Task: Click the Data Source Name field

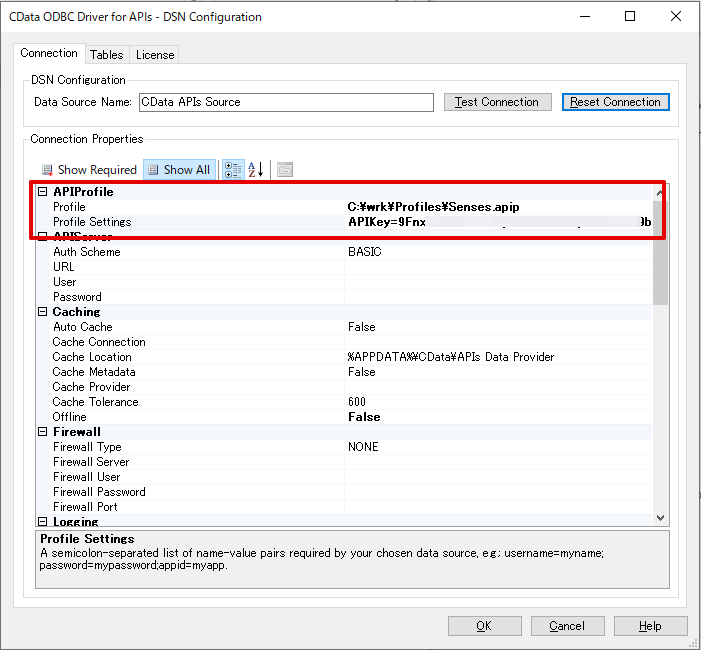Action: [x=286, y=102]
